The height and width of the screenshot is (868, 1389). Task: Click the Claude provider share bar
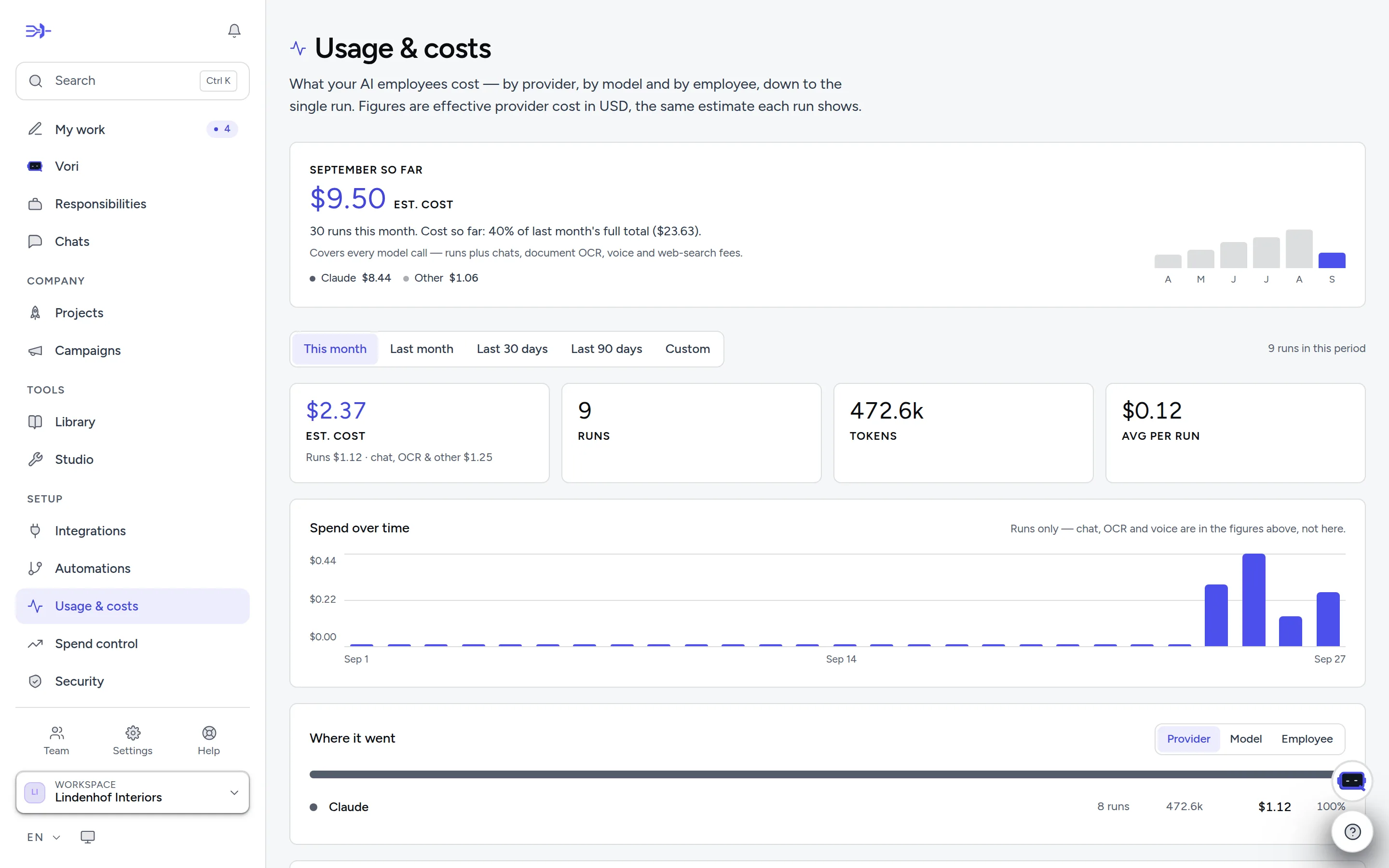click(827, 774)
